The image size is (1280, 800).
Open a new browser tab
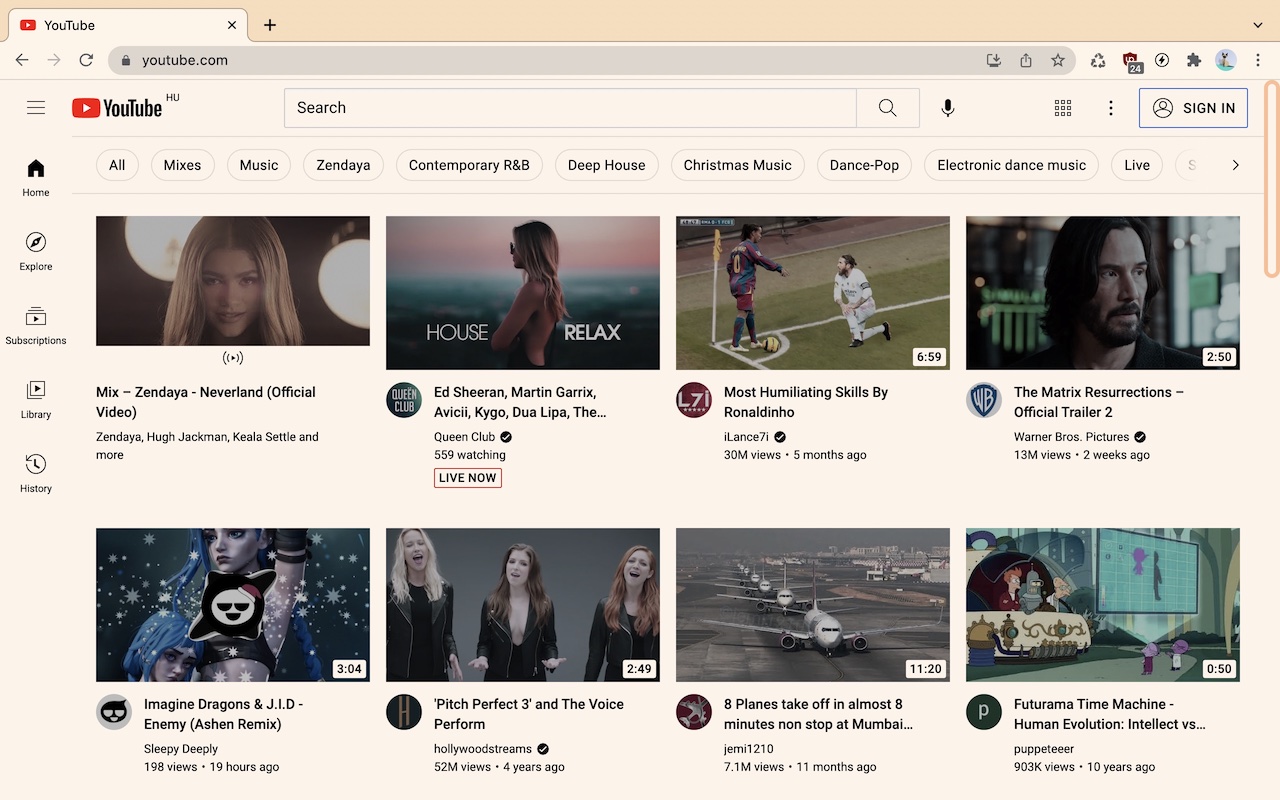[270, 25]
